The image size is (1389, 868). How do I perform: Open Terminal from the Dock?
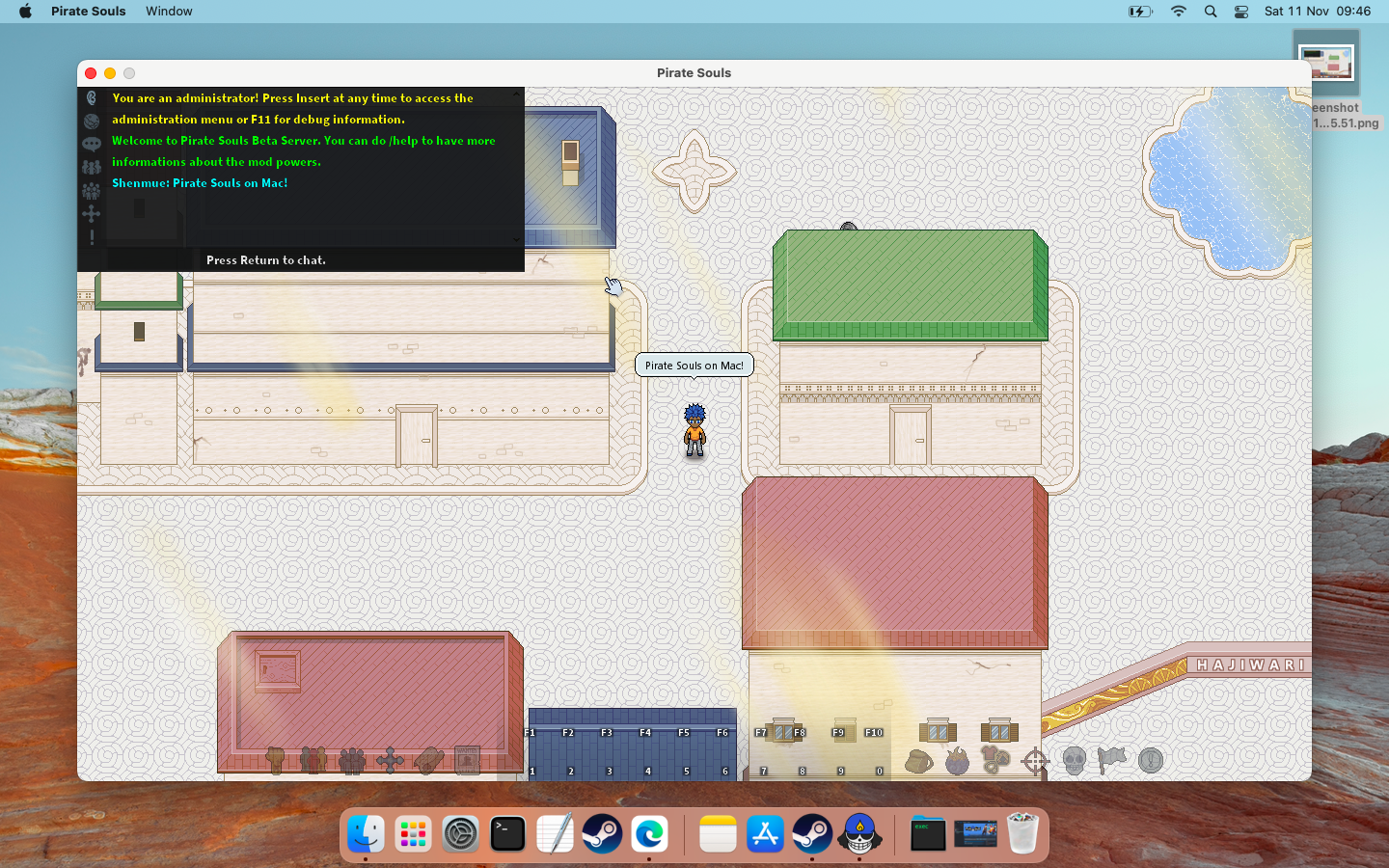507,834
